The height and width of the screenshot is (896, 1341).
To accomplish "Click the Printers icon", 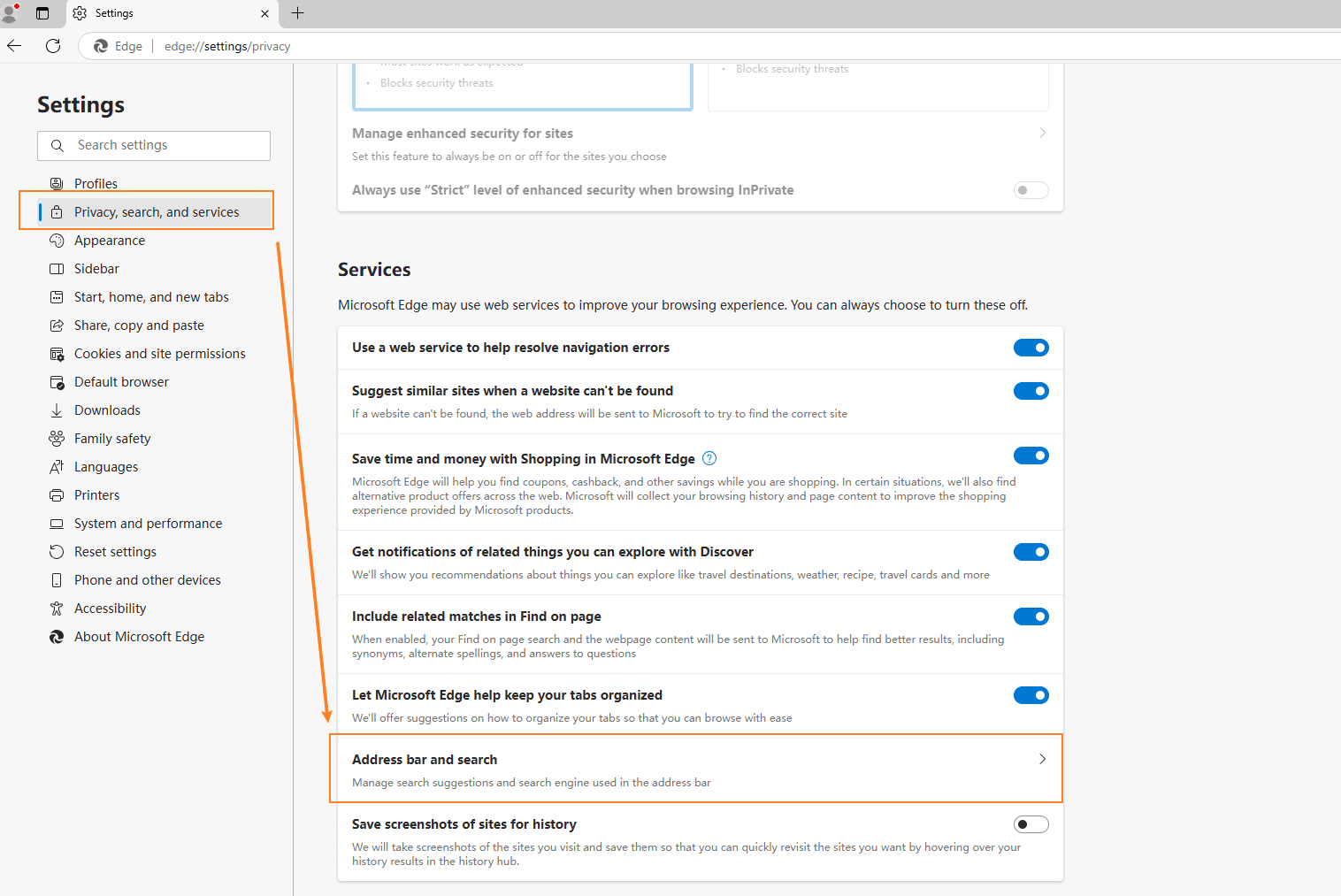I will 57,495.
